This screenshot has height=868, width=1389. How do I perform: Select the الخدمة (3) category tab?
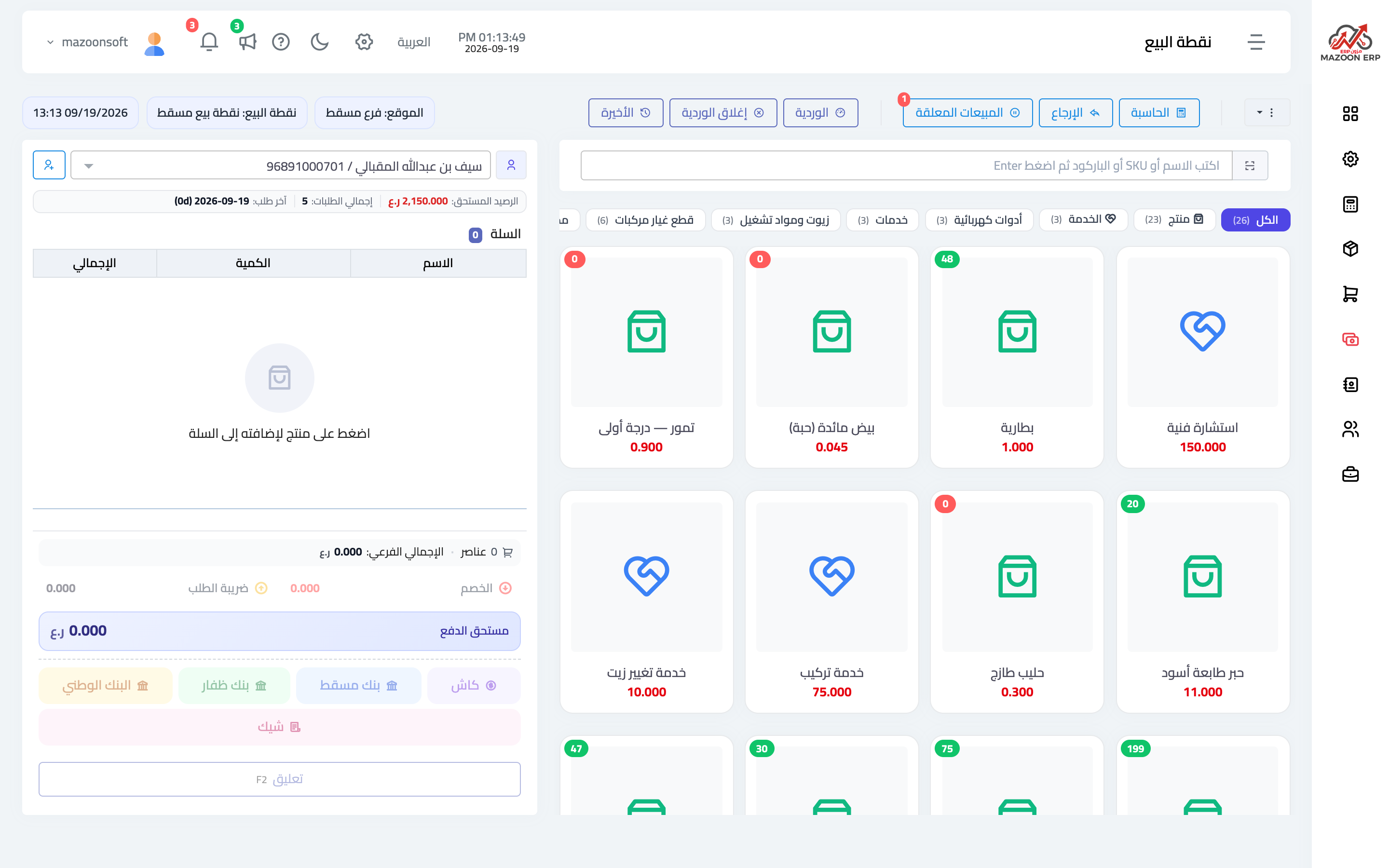(1083, 220)
